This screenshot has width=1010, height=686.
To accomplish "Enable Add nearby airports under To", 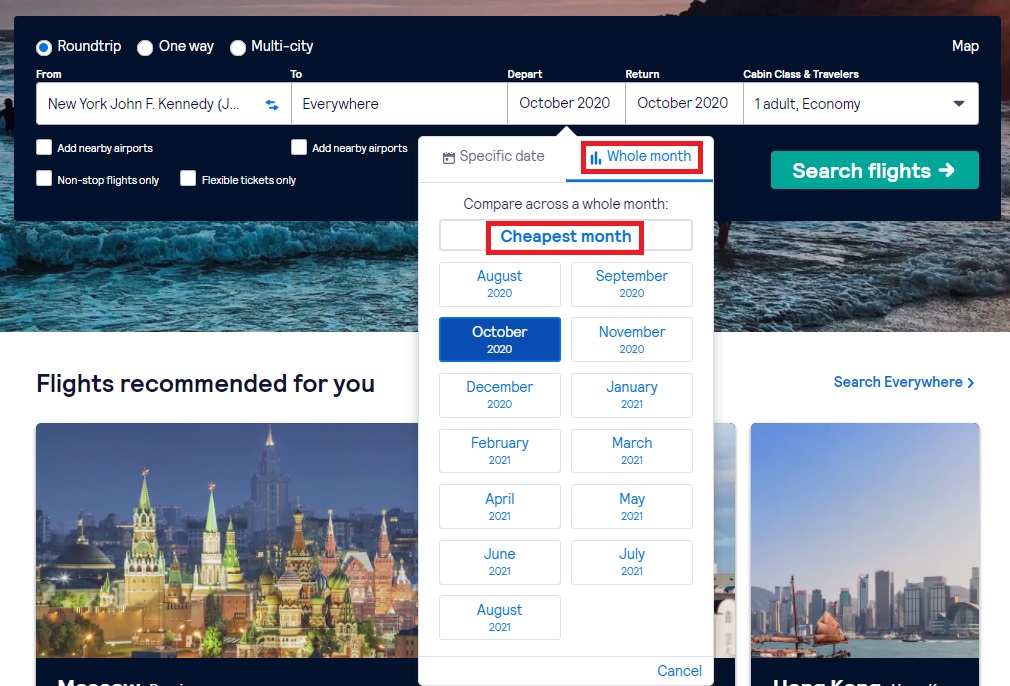I will 299,148.
